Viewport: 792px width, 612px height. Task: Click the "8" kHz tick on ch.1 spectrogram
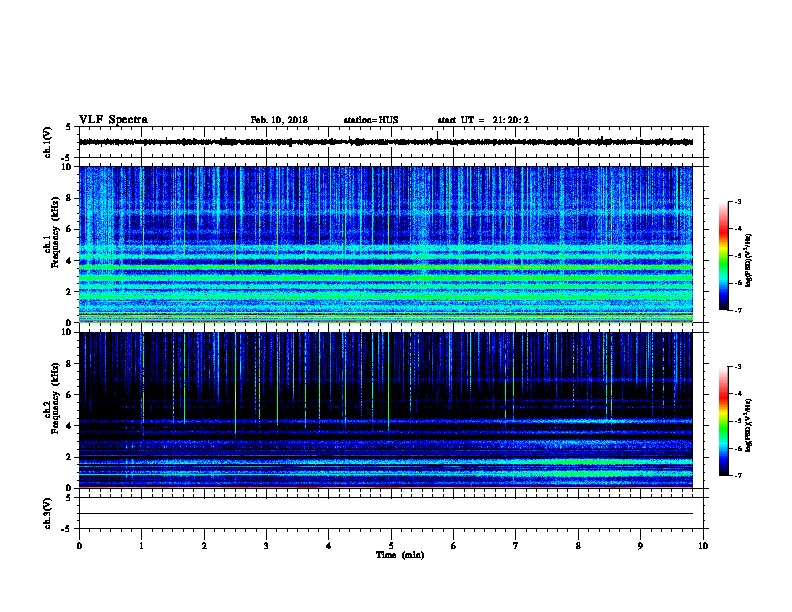[x=70, y=198]
